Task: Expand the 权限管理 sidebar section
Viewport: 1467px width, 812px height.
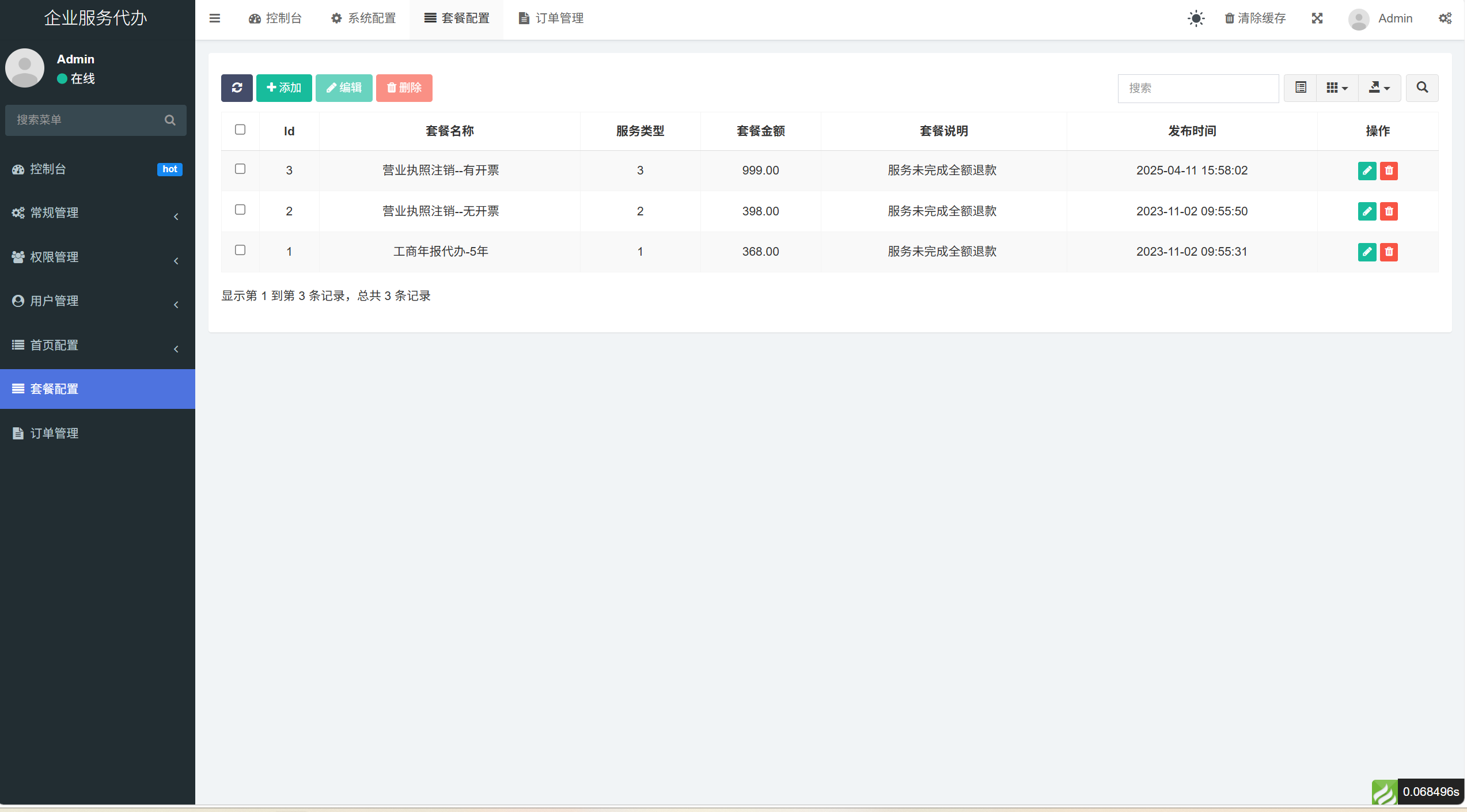Action: pyautogui.click(x=96, y=257)
